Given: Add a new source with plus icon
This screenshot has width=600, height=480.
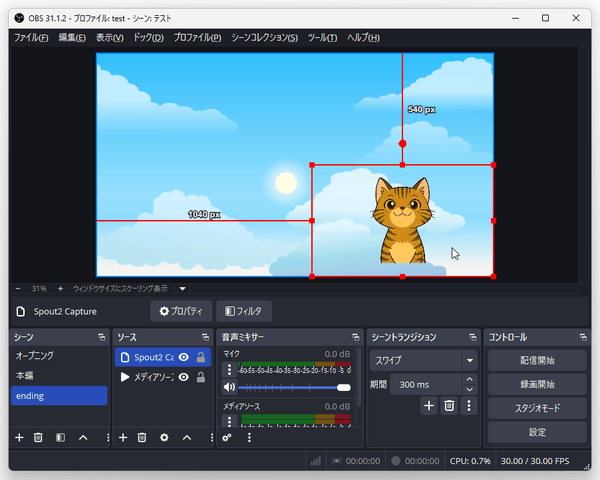Looking at the screenshot, I should tap(123, 437).
